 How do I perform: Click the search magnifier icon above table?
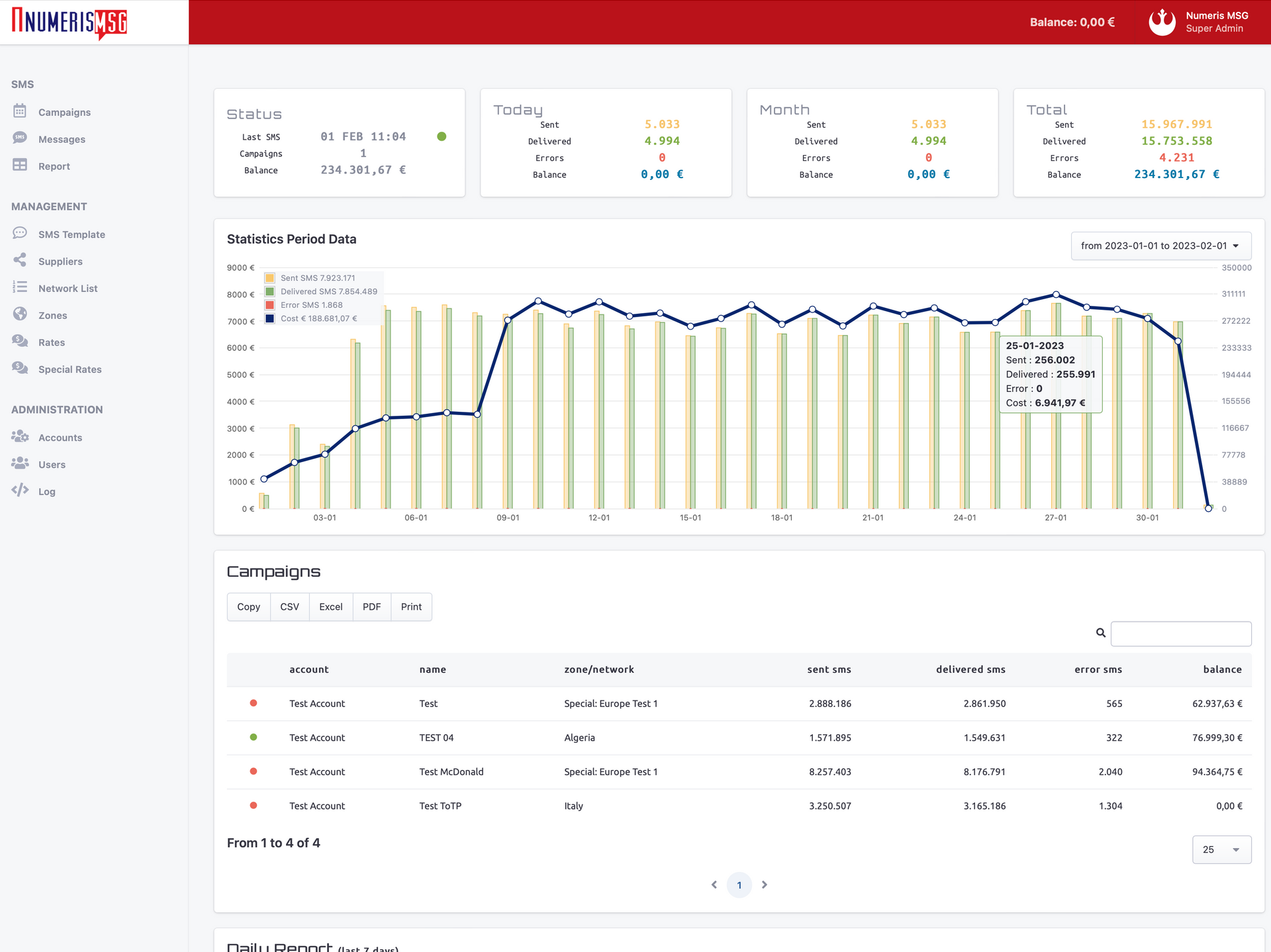[1100, 633]
